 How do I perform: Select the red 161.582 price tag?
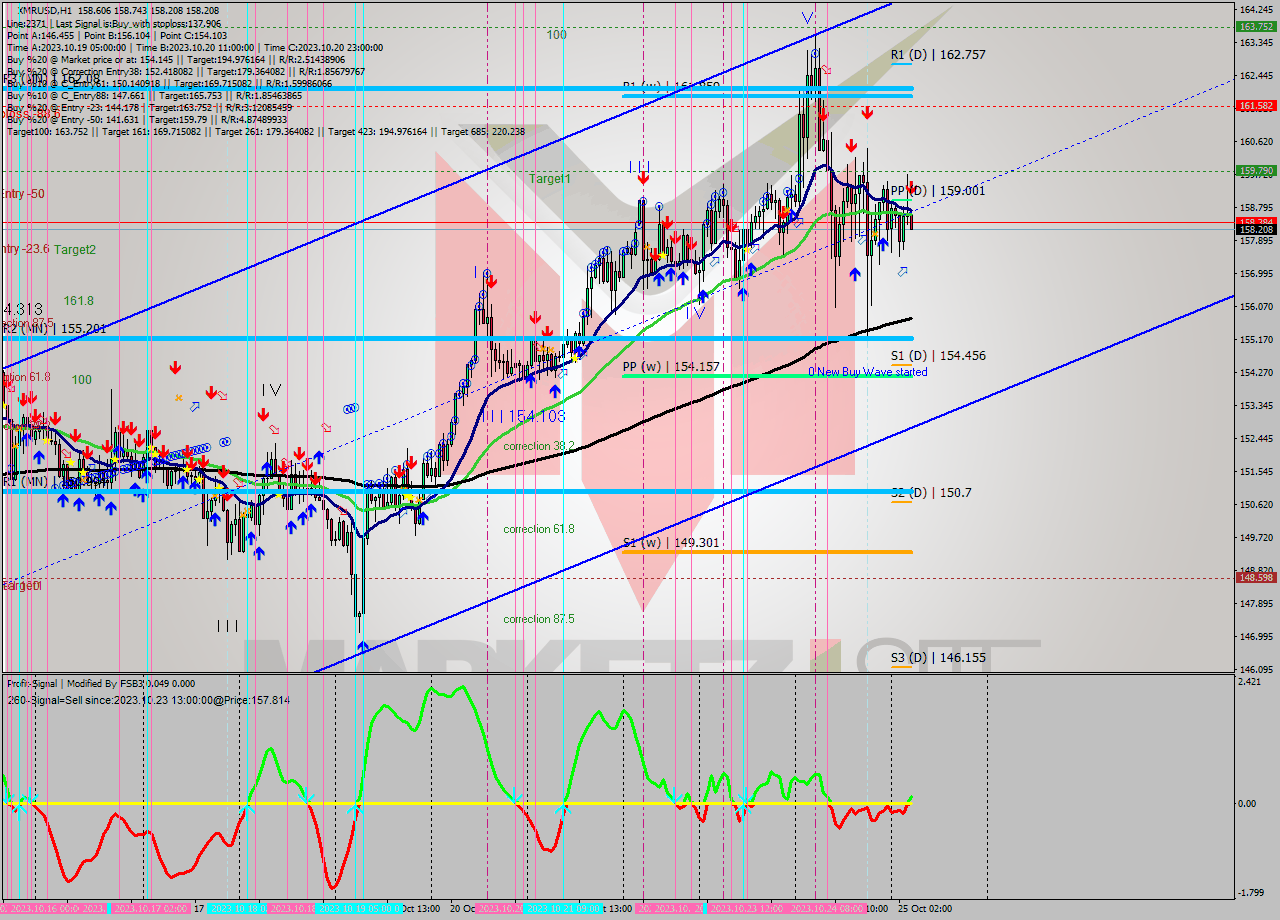[1255, 105]
